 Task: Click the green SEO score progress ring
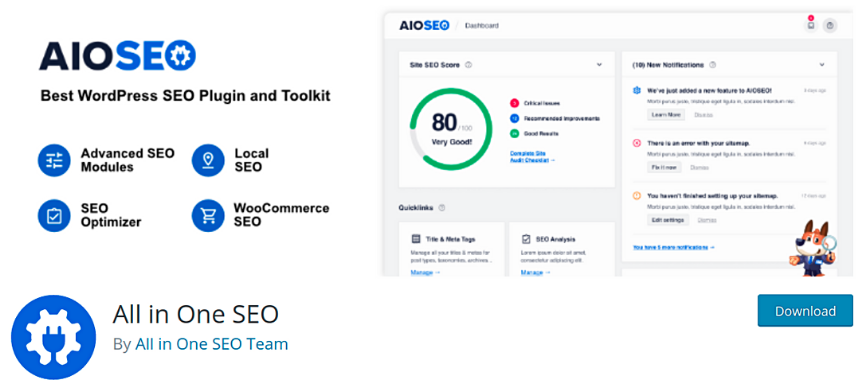451,129
